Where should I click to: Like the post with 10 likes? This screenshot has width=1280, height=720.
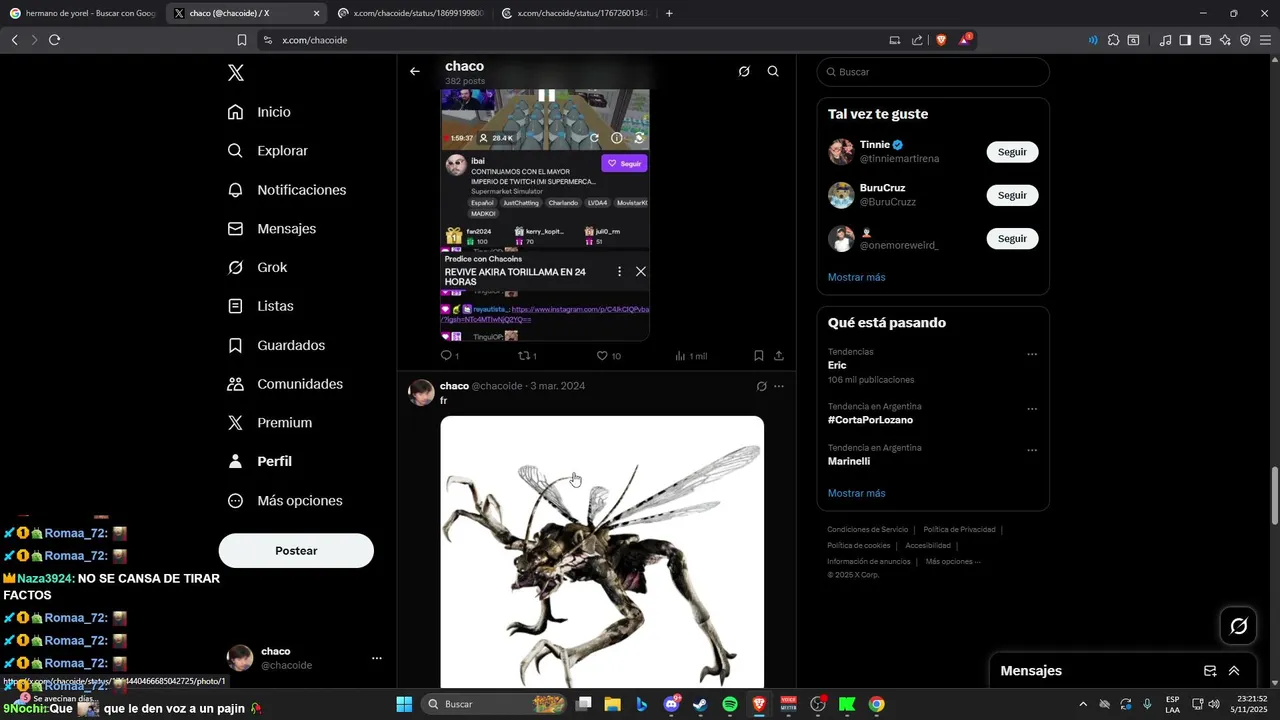602,355
